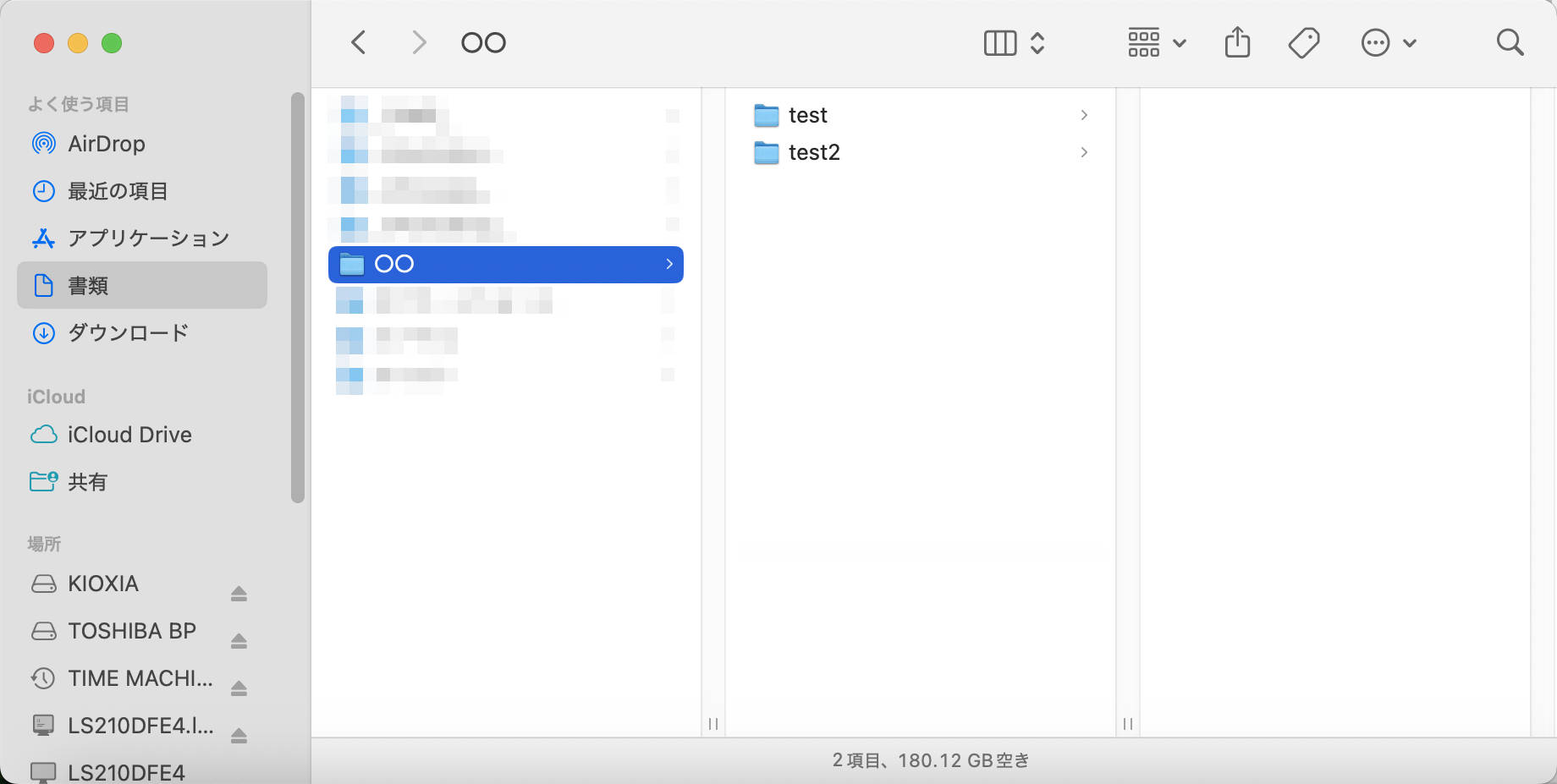Viewport: 1557px width, 784px height.
Task: Click the Share icon in the toolbar
Action: pos(1237,41)
